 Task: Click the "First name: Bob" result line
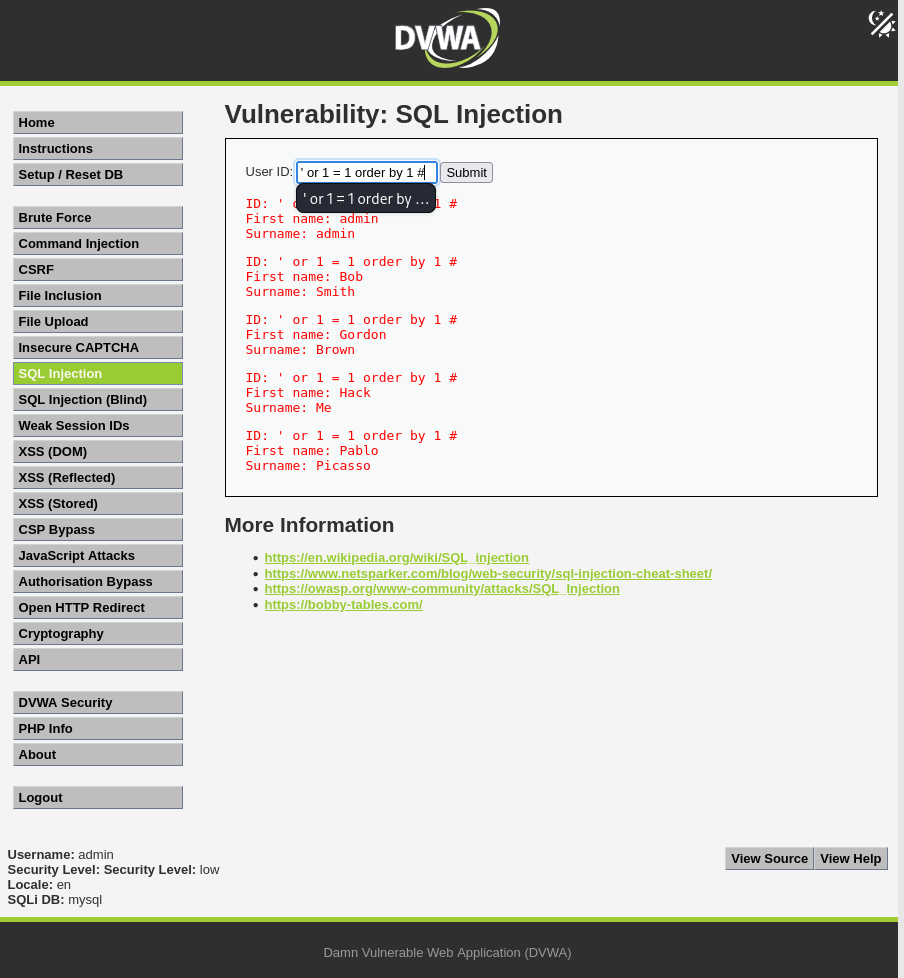(304, 277)
